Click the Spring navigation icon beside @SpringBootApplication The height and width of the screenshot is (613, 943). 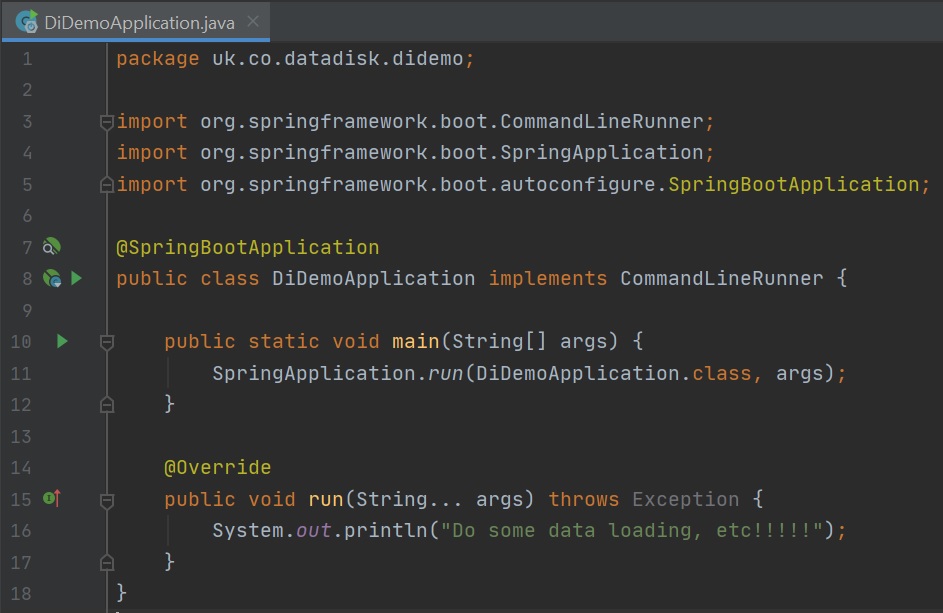point(52,247)
